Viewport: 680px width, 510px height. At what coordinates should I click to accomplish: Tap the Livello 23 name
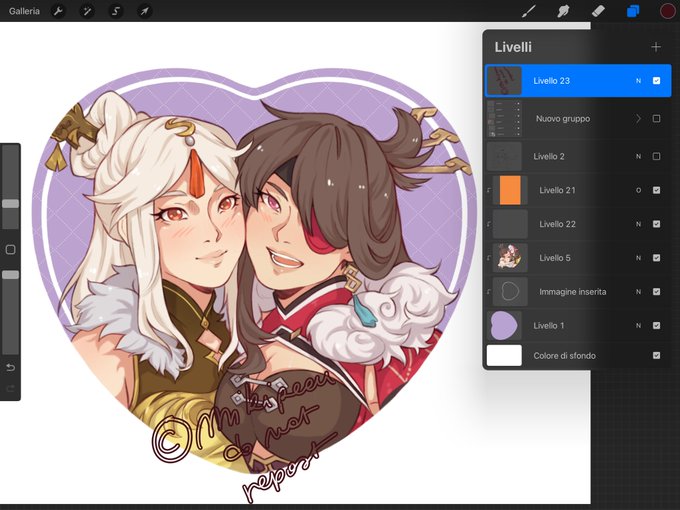tap(552, 81)
